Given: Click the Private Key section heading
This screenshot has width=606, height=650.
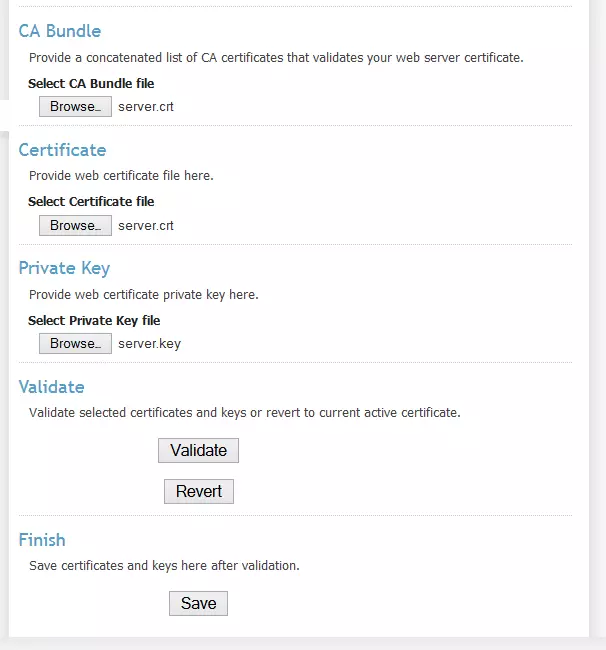Looking at the screenshot, I should coord(64,268).
